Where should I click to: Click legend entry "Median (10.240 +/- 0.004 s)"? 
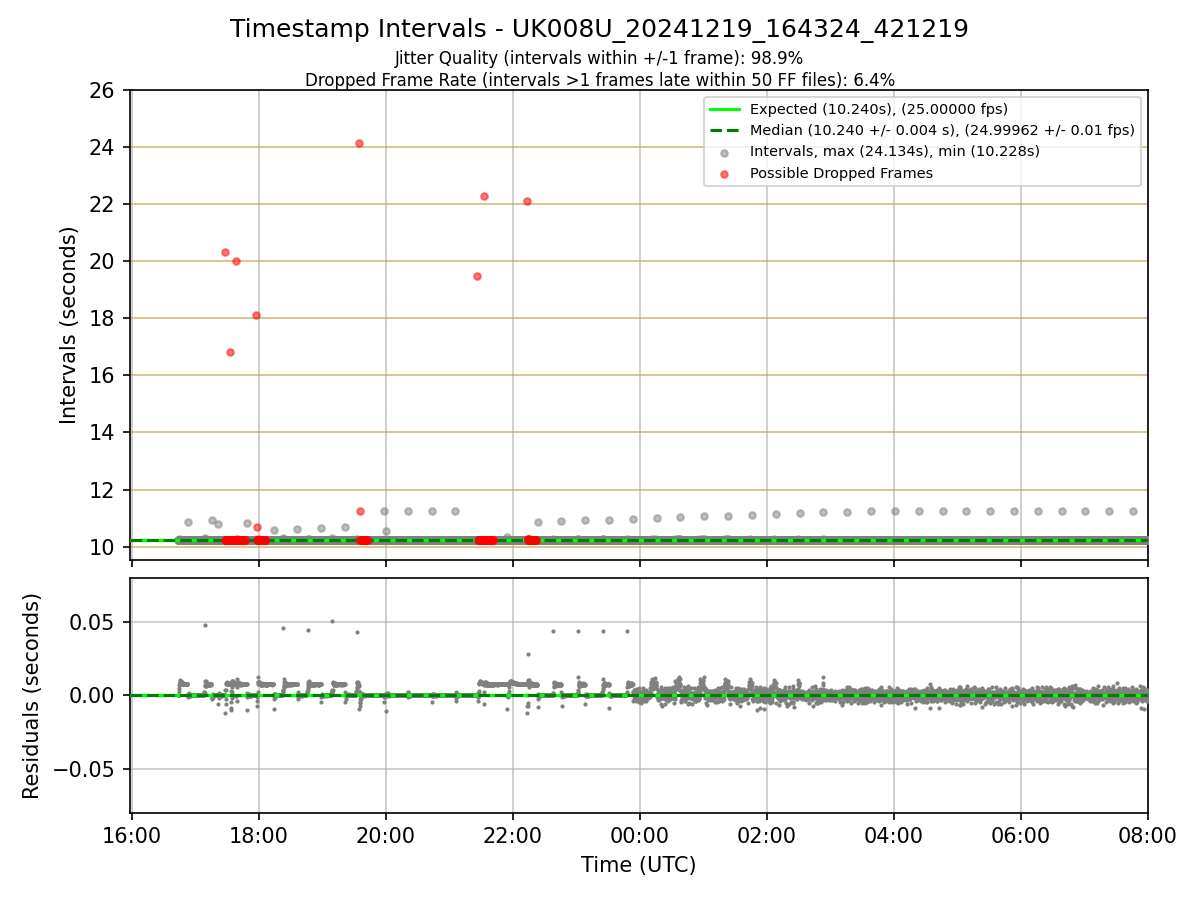click(x=942, y=130)
